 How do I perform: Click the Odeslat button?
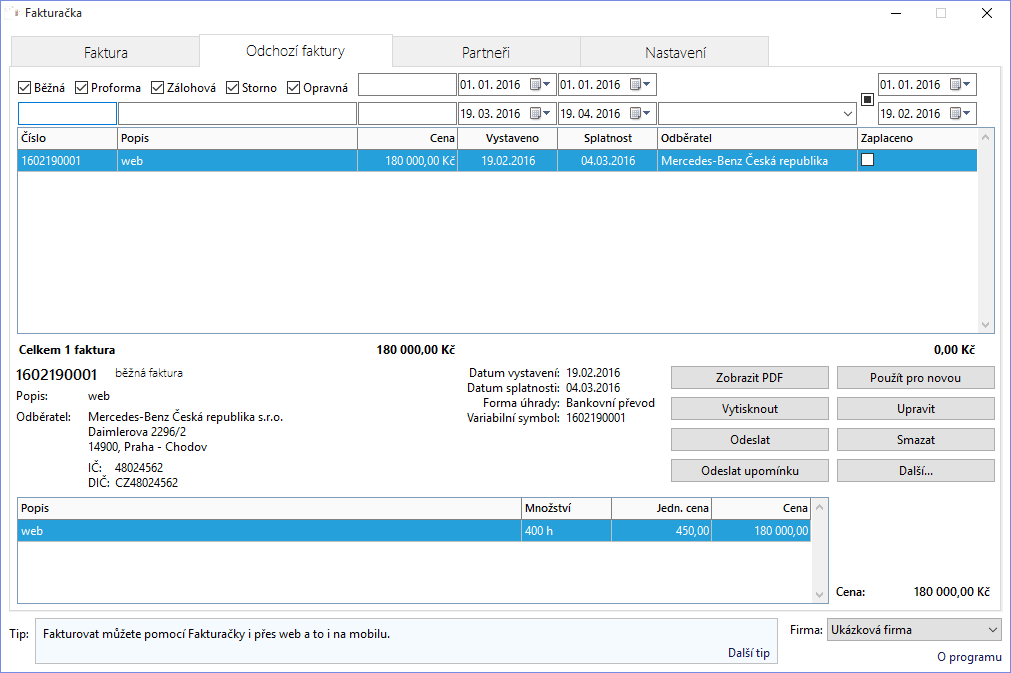[749, 440]
